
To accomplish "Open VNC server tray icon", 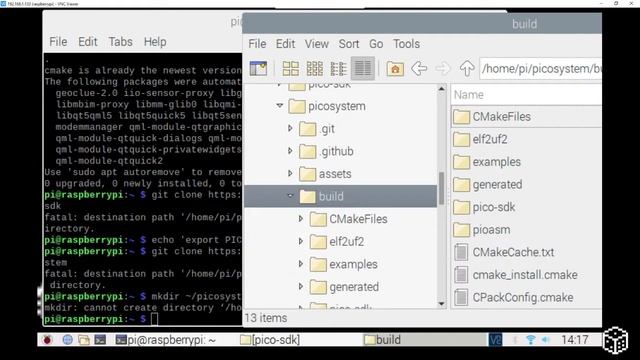I will (x=495, y=340).
